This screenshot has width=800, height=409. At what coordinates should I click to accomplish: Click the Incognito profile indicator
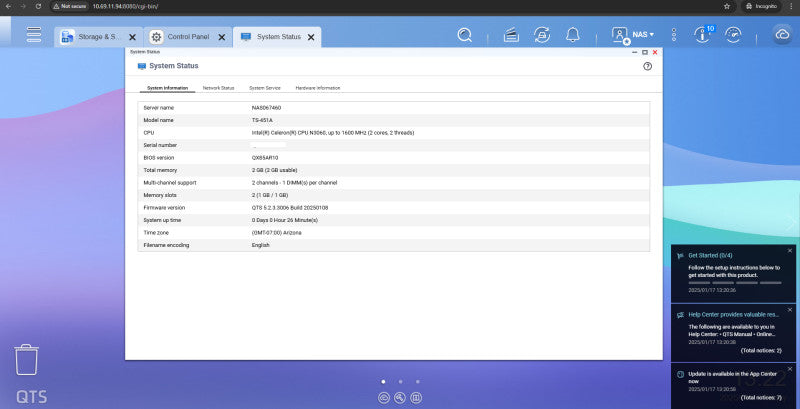761,6
